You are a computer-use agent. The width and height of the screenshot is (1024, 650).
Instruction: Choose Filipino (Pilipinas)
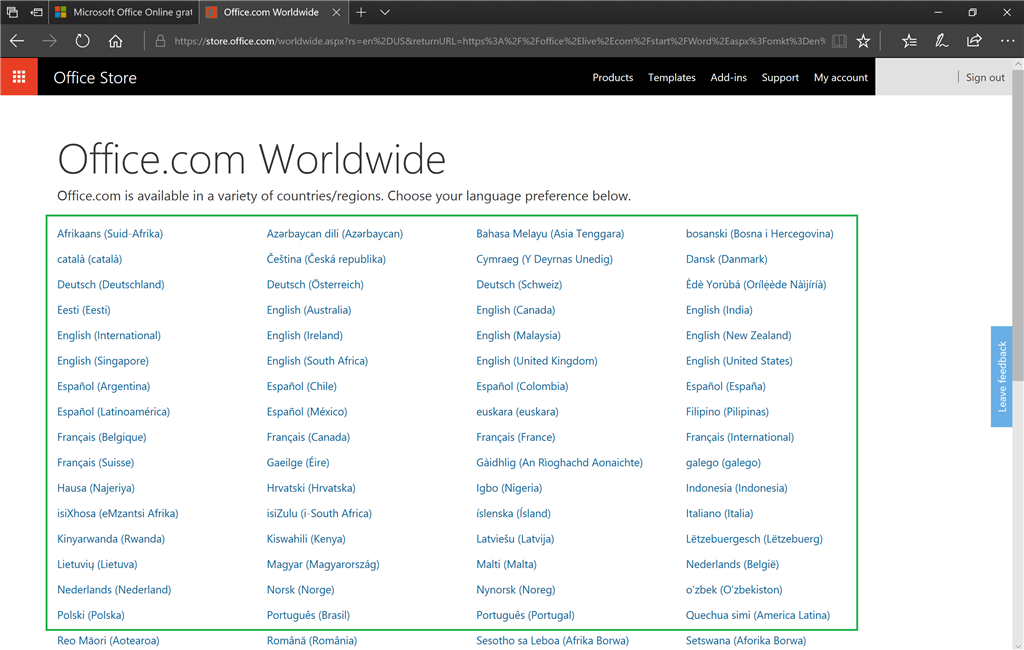727,412
